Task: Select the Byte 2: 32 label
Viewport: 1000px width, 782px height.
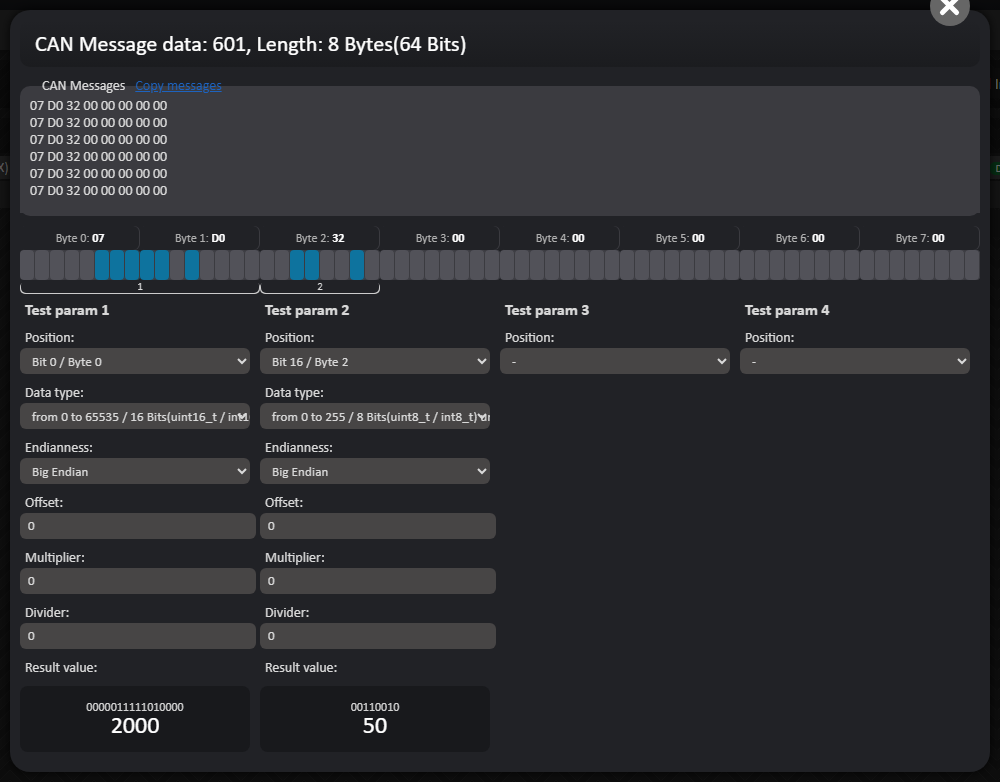Action: pos(320,238)
